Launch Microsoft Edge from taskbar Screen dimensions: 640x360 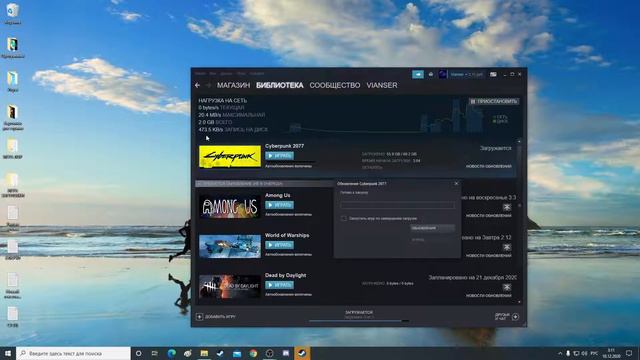pyautogui.click(x=171, y=353)
